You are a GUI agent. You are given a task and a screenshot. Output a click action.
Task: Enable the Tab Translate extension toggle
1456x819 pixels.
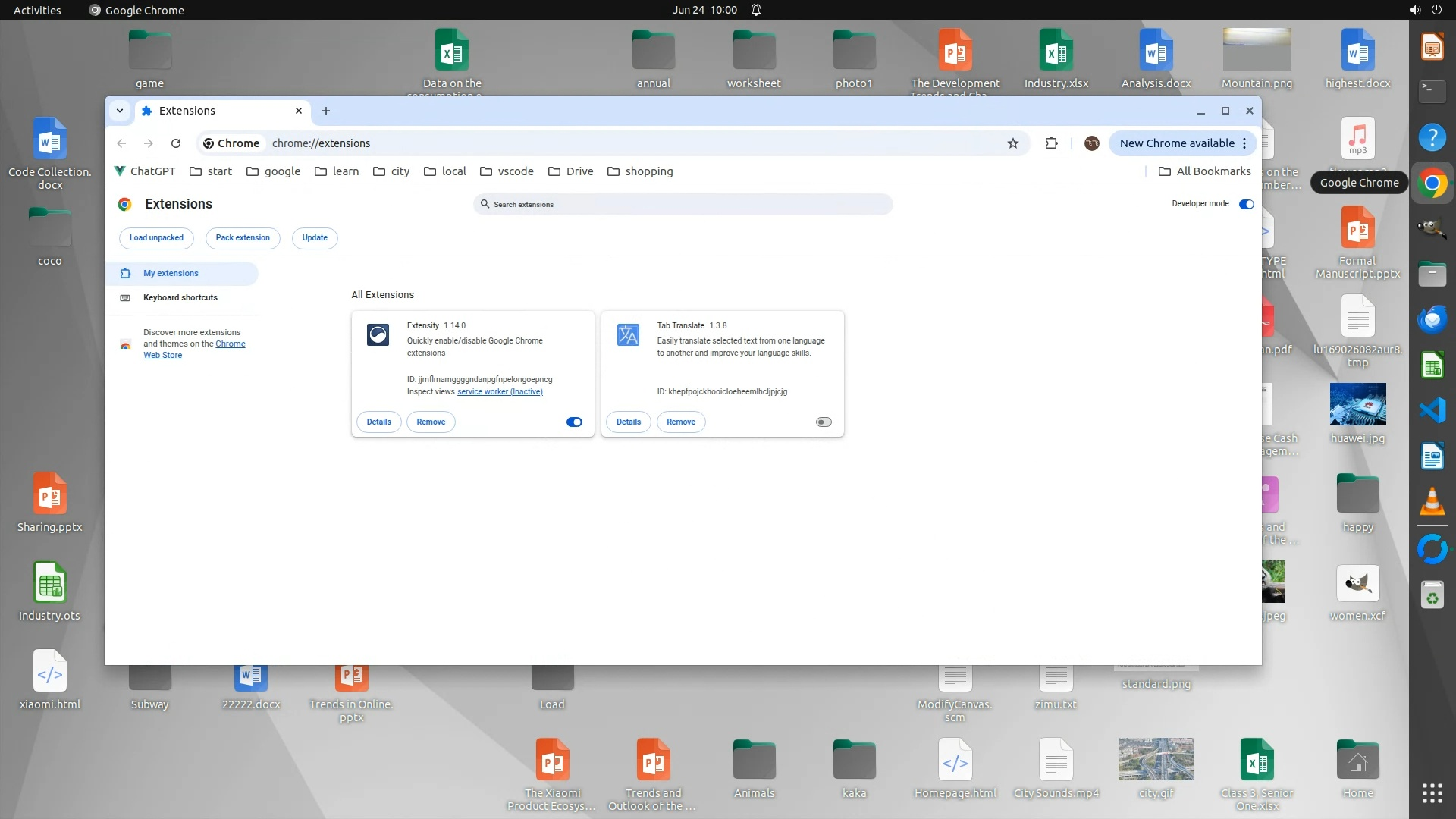(x=824, y=422)
